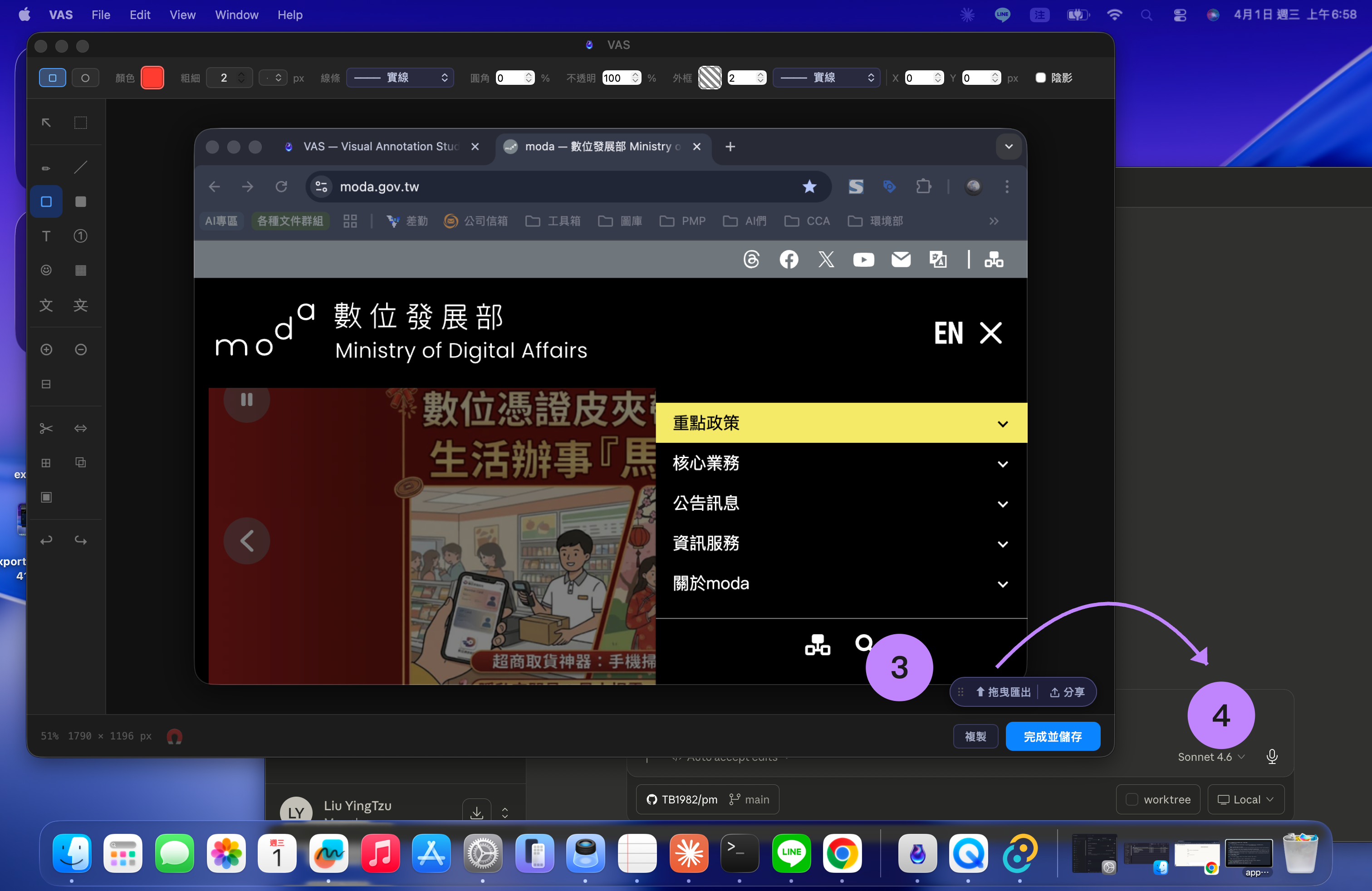Select the Text tool in the left toolbar
The height and width of the screenshot is (891, 1372).
pyautogui.click(x=46, y=236)
